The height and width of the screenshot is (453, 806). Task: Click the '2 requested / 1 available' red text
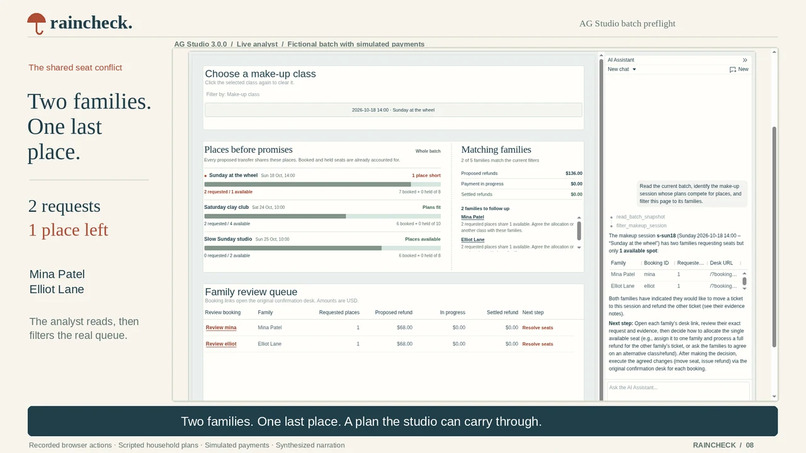pyautogui.click(x=228, y=192)
